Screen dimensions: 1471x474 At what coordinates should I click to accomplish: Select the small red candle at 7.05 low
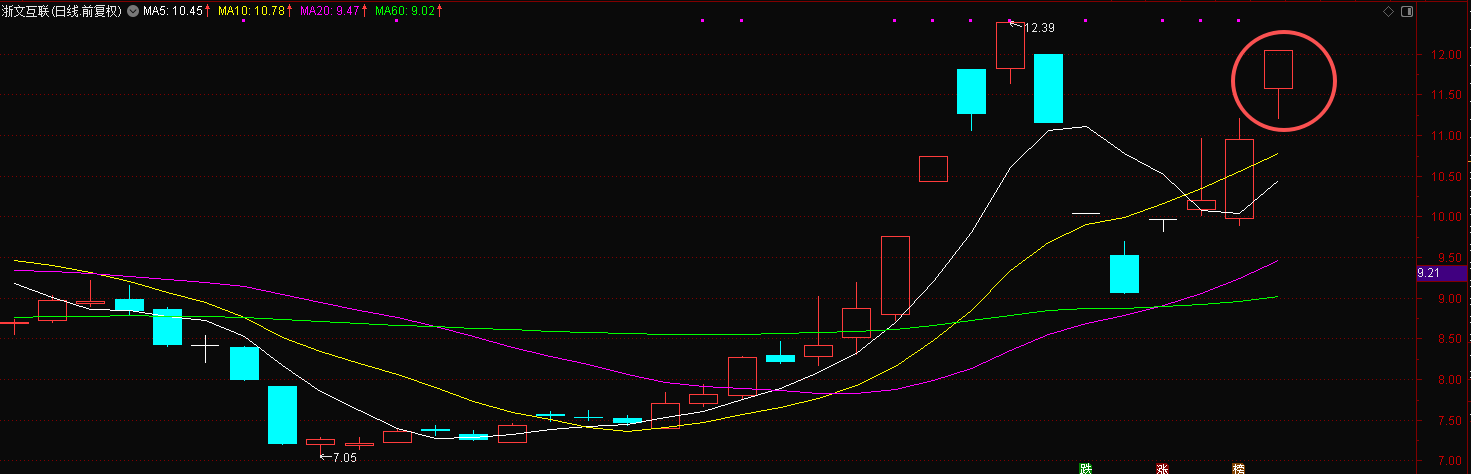point(320,442)
